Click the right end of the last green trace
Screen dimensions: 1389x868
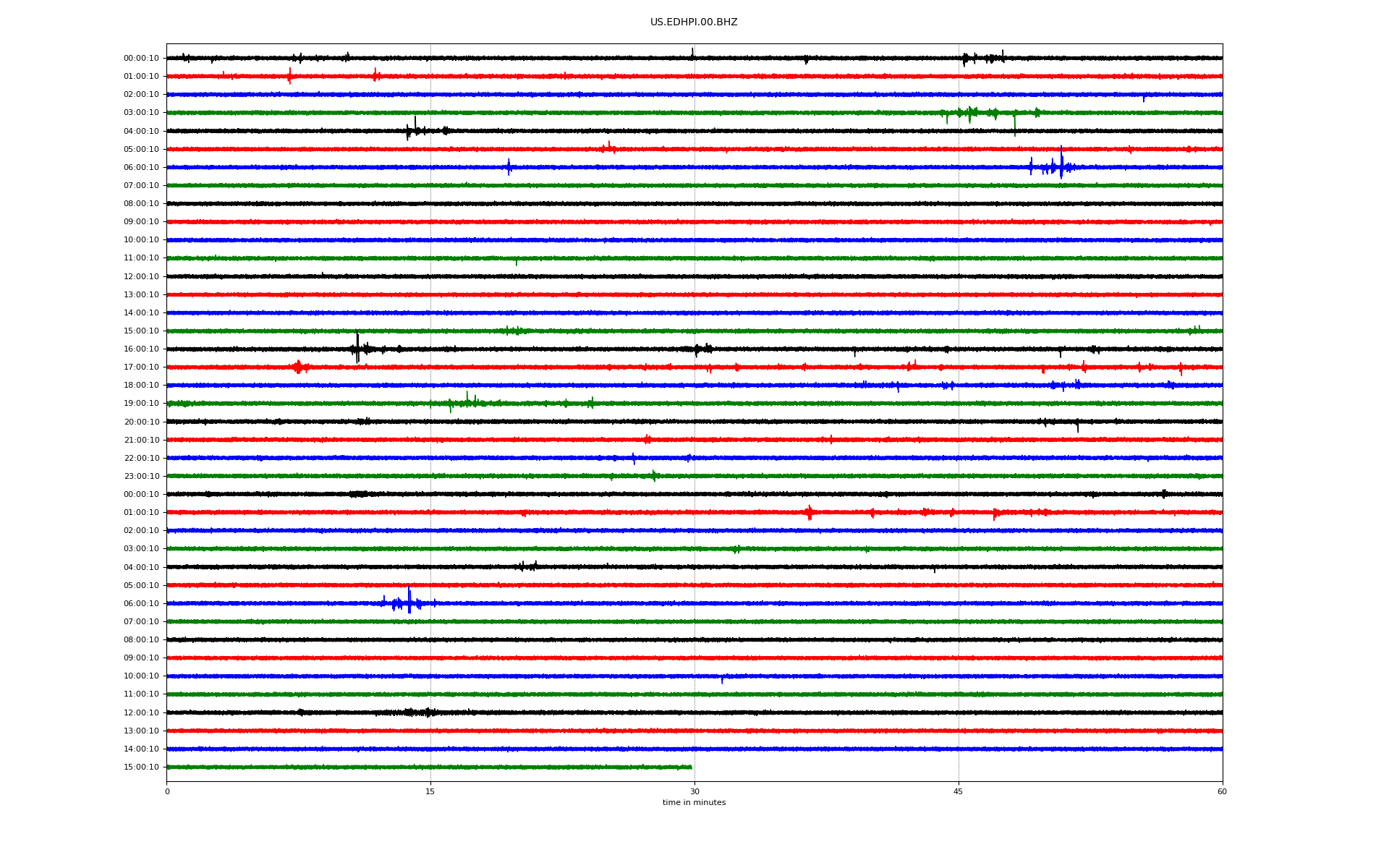[690, 767]
